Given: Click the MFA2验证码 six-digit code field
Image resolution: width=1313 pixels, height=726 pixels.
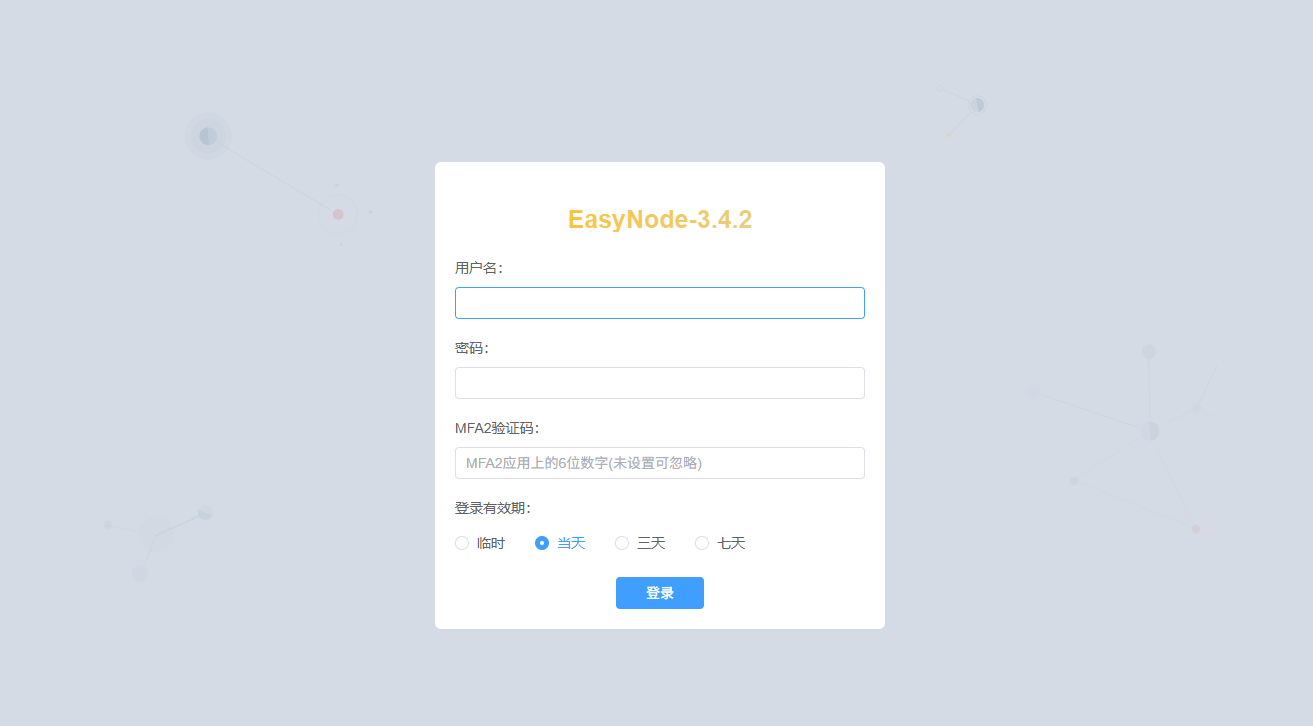Looking at the screenshot, I should [659, 463].
